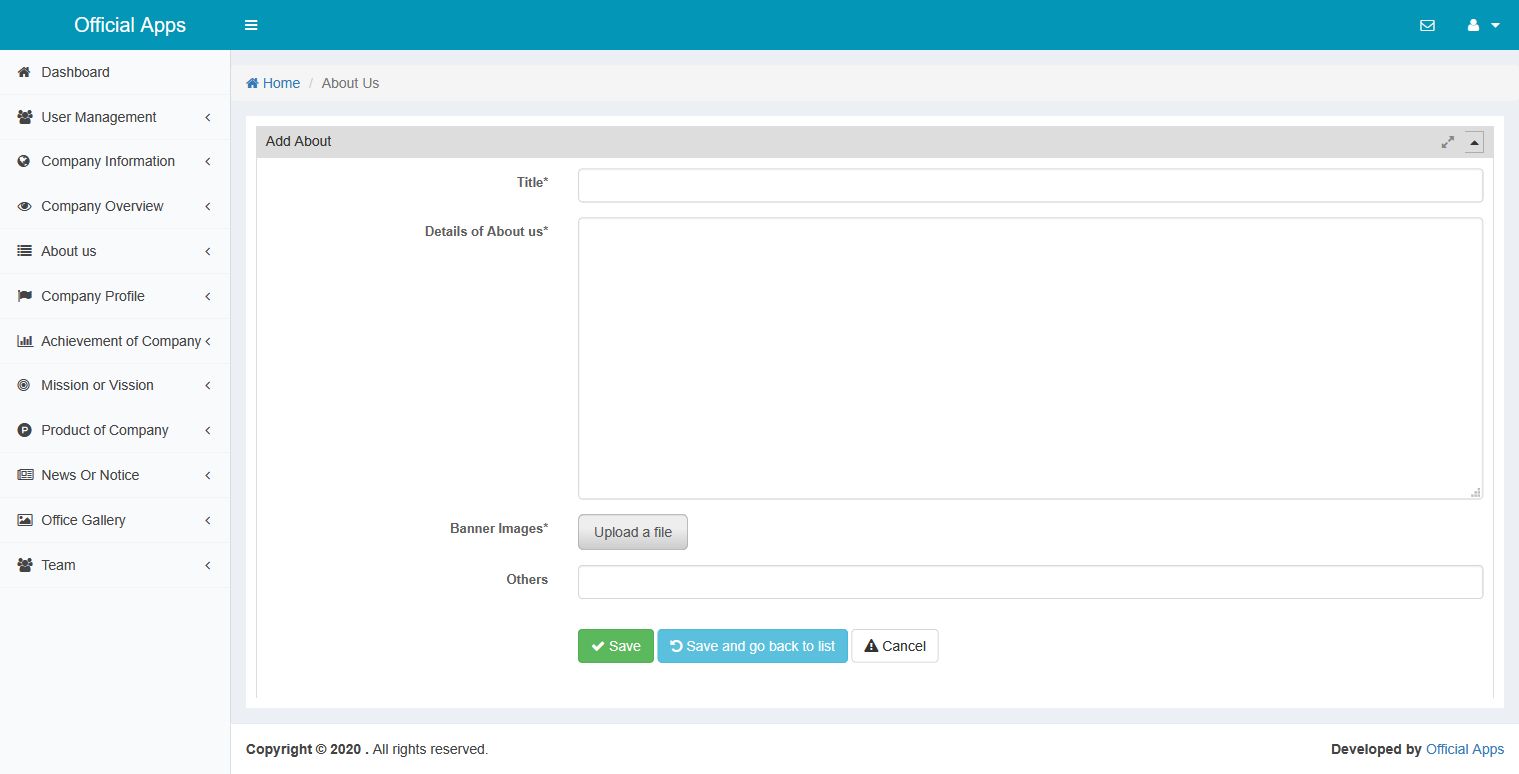Select Product of Company menu item
Viewport: 1519px width, 774px height.
(115, 430)
